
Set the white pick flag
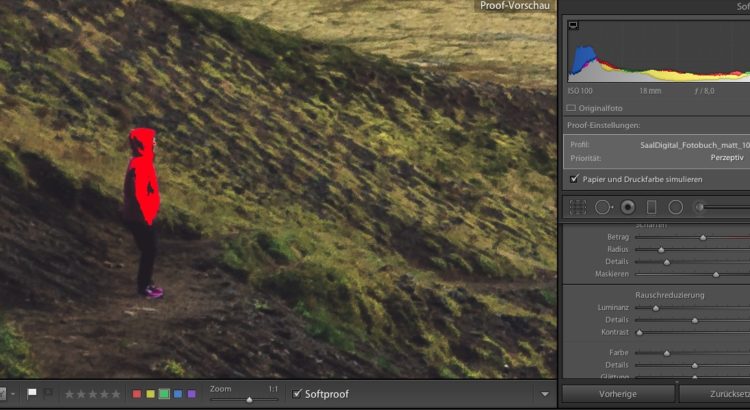(x=32, y=393)
